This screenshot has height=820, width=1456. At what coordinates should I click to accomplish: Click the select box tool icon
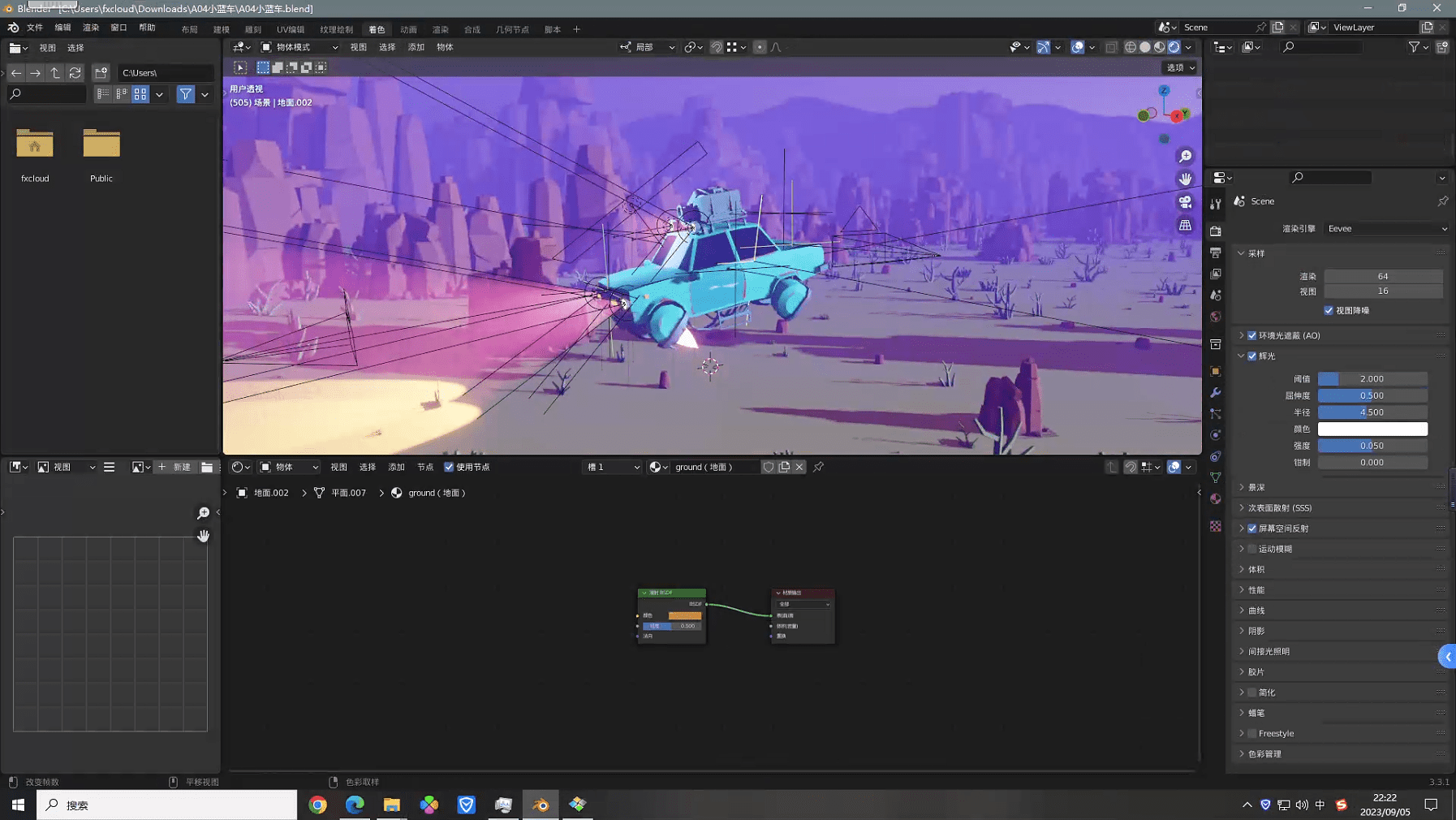pos(241,67)
